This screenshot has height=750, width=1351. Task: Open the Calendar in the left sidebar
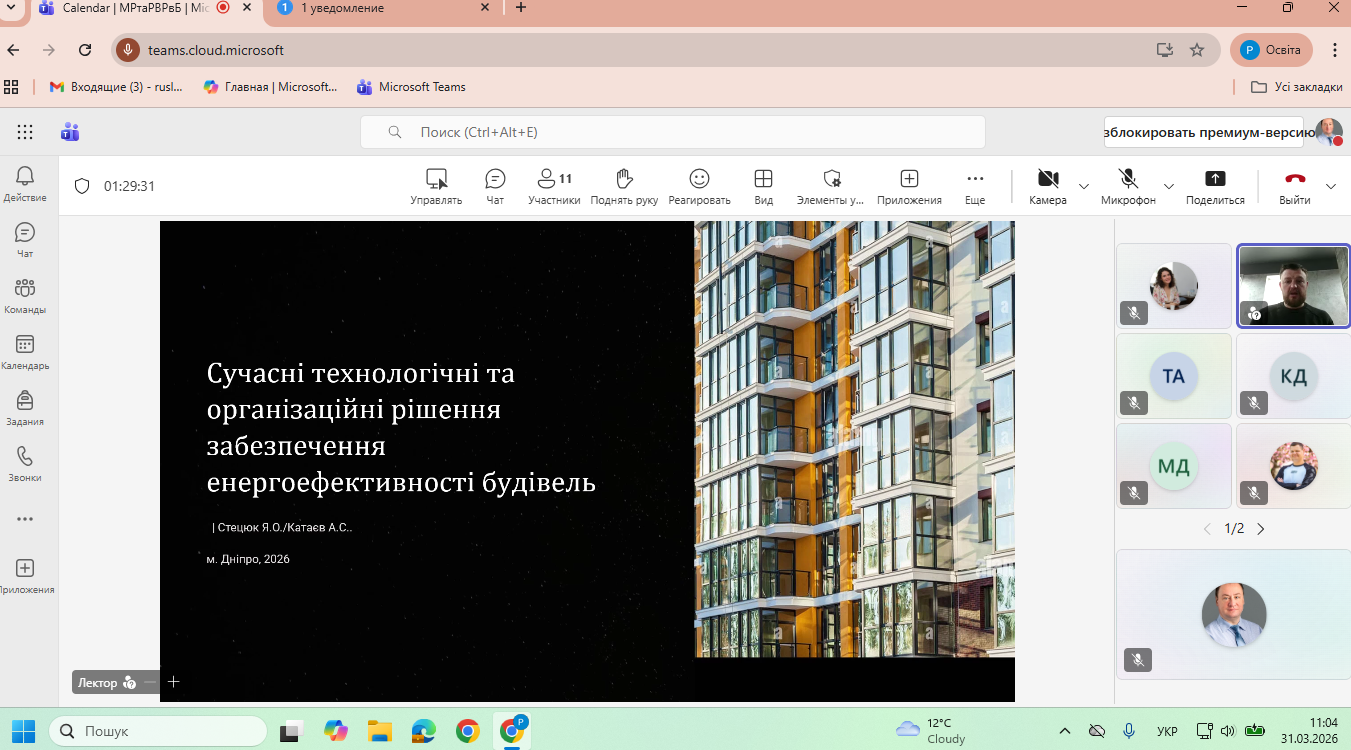25,351
